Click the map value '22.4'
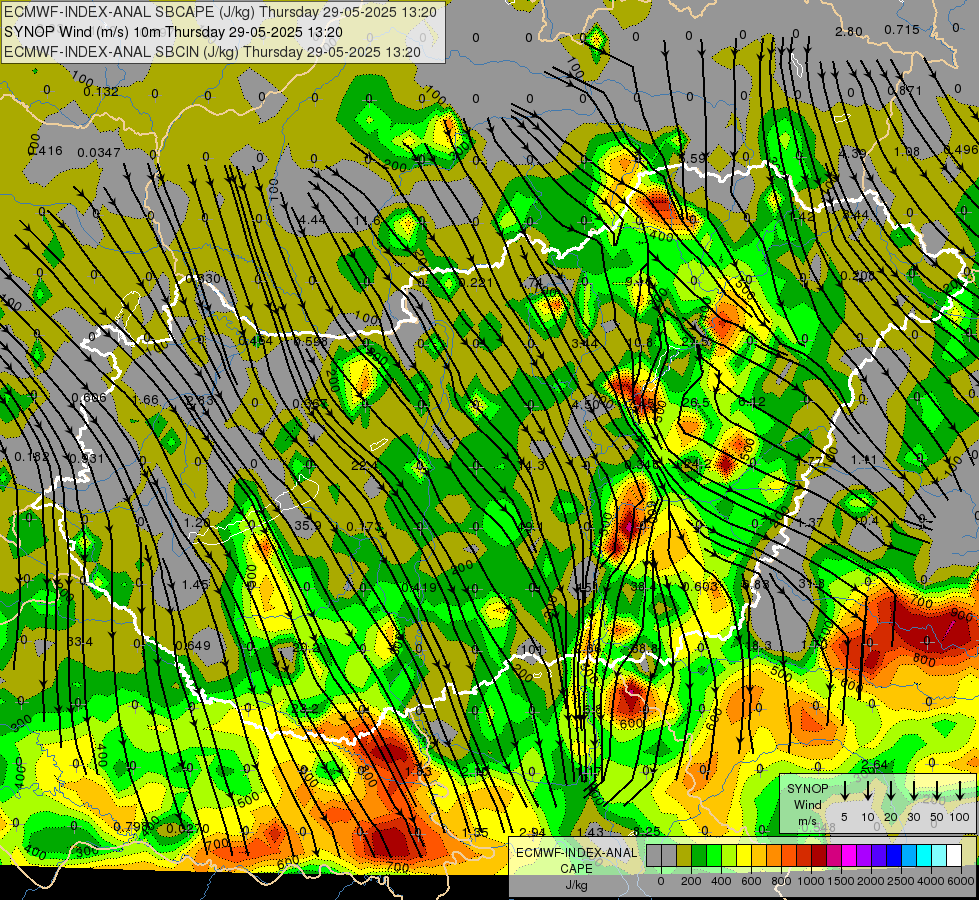 coord(364,465)
